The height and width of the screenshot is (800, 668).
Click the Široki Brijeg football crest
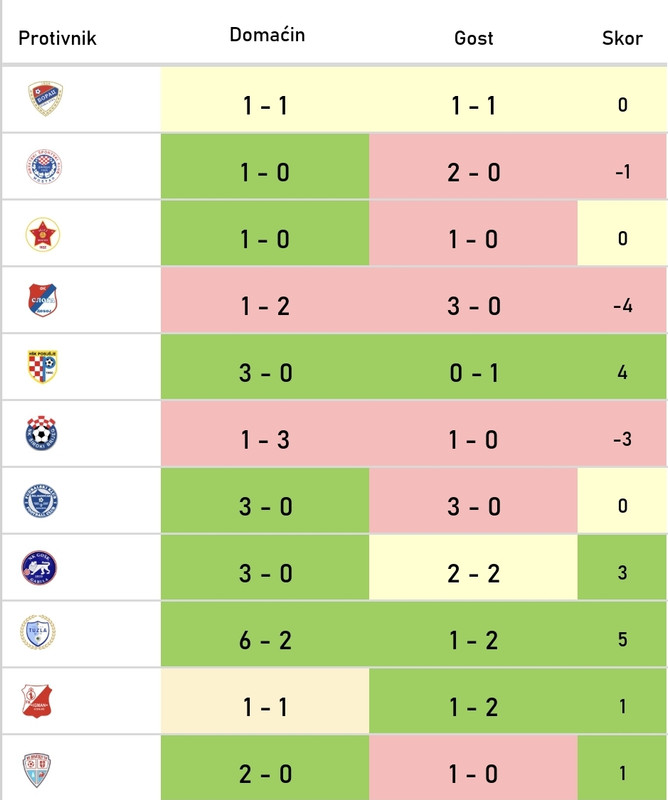click(41, 433)
